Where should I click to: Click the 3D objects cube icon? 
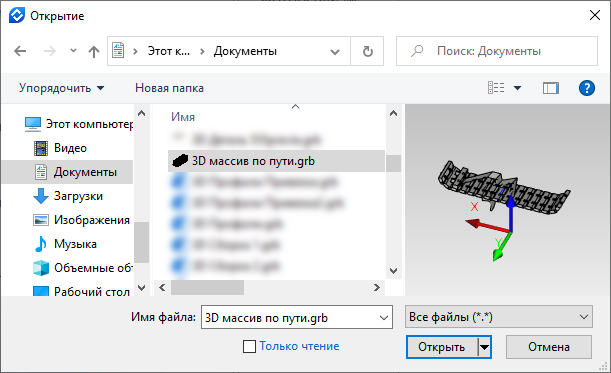click(x=41, y=268)
